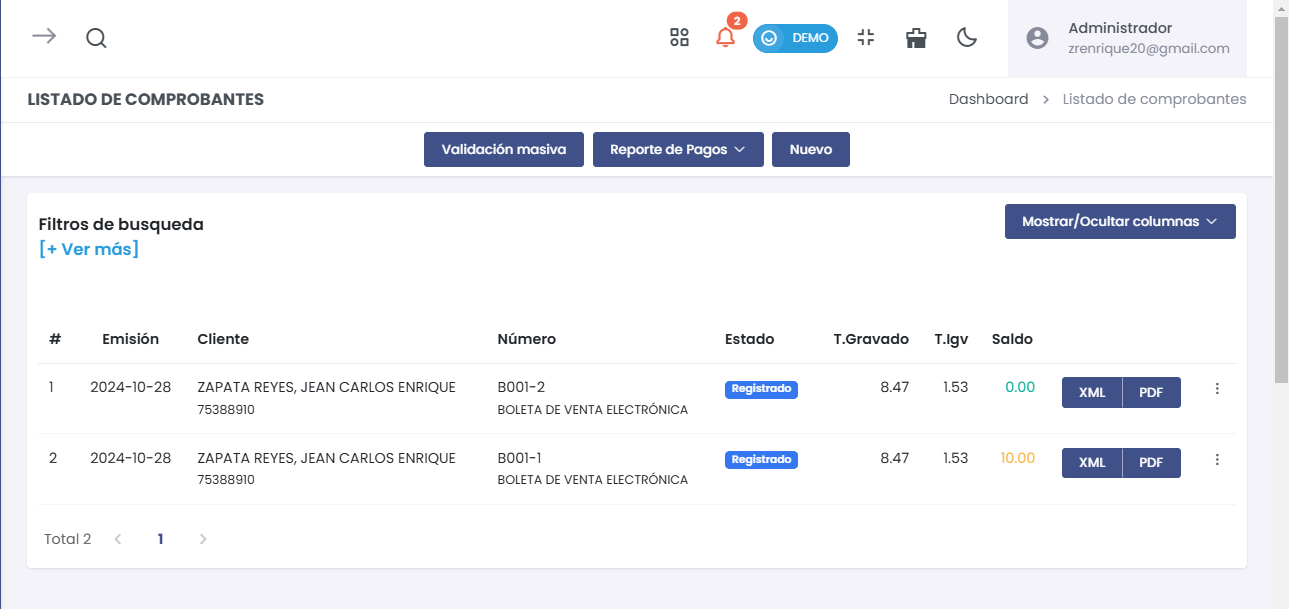Open the apps grid icon
This screenshot has width=1289, height=609.
tap(679, 38)
